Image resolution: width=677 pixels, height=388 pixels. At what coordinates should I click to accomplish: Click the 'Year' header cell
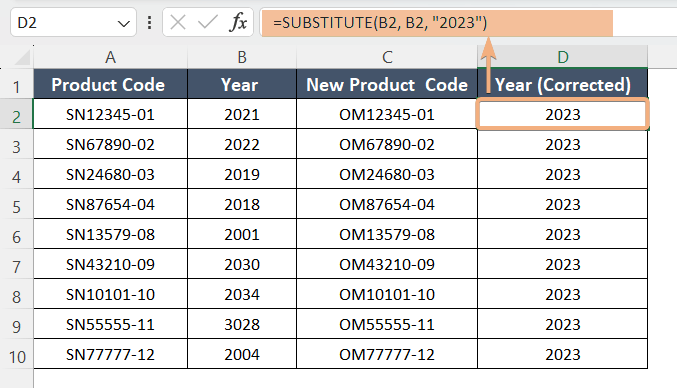coord(242,84)
